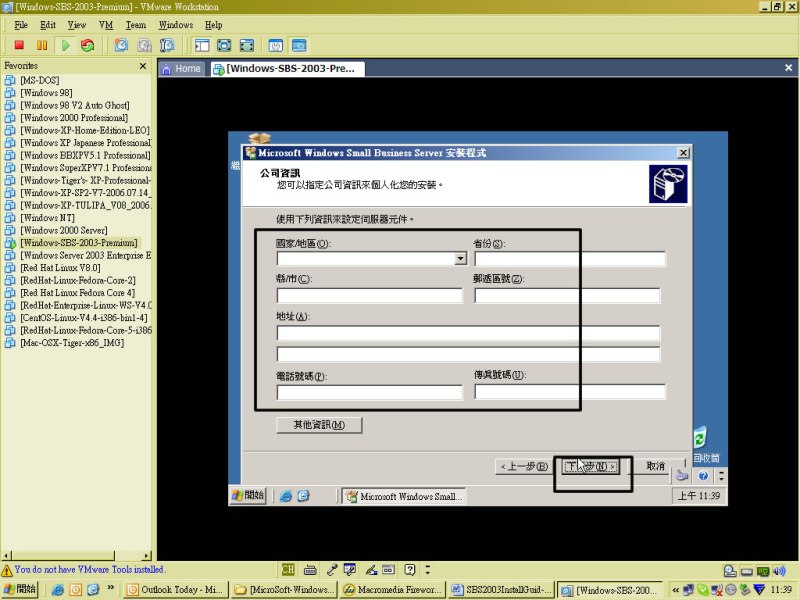This screenshot has width=800, height=600.
Task: Open the VM menu
Action: (106, 25)
